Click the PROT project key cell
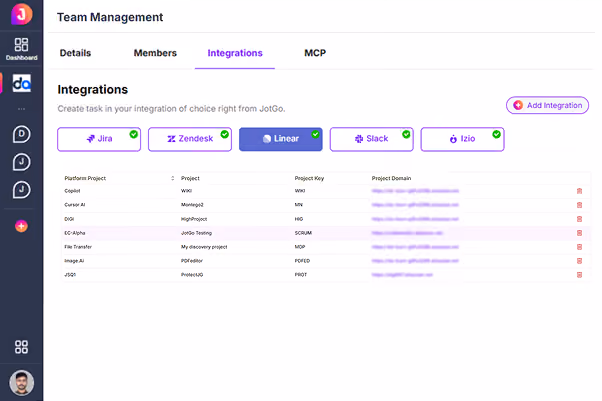 click(301, 275)
